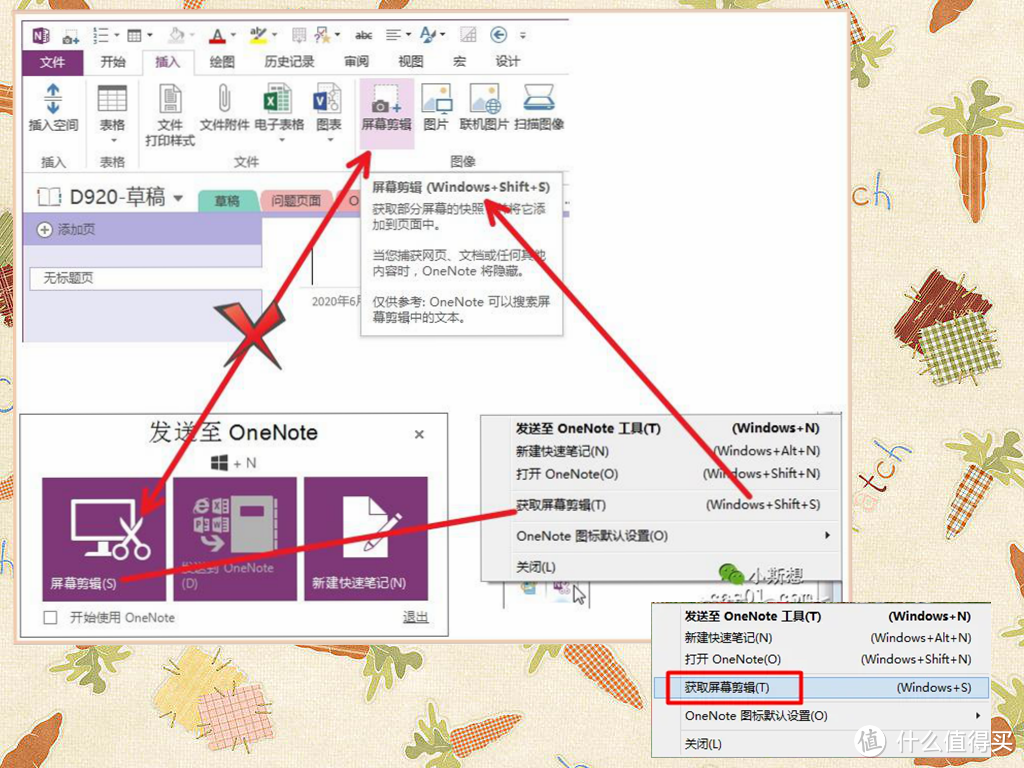This screenshot has height=768, width=1024.
Task: Apply yellow text highlight pen icon
Action: (x=259, y=35)
